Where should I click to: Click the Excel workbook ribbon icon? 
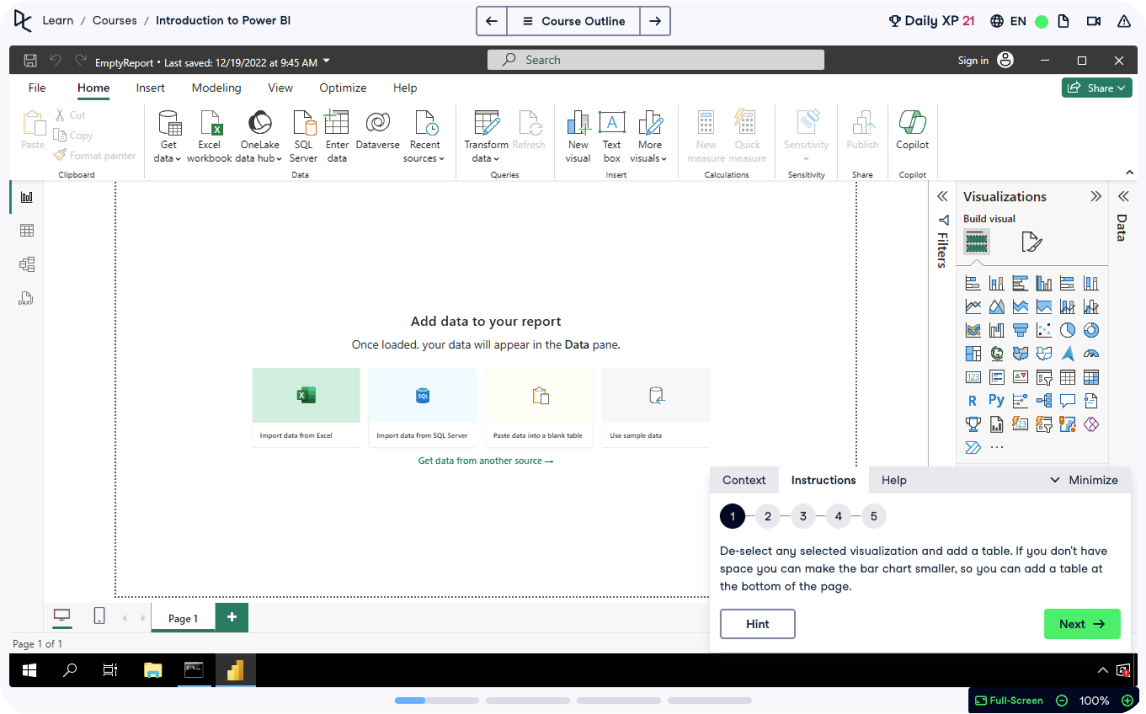click(210, 136)
